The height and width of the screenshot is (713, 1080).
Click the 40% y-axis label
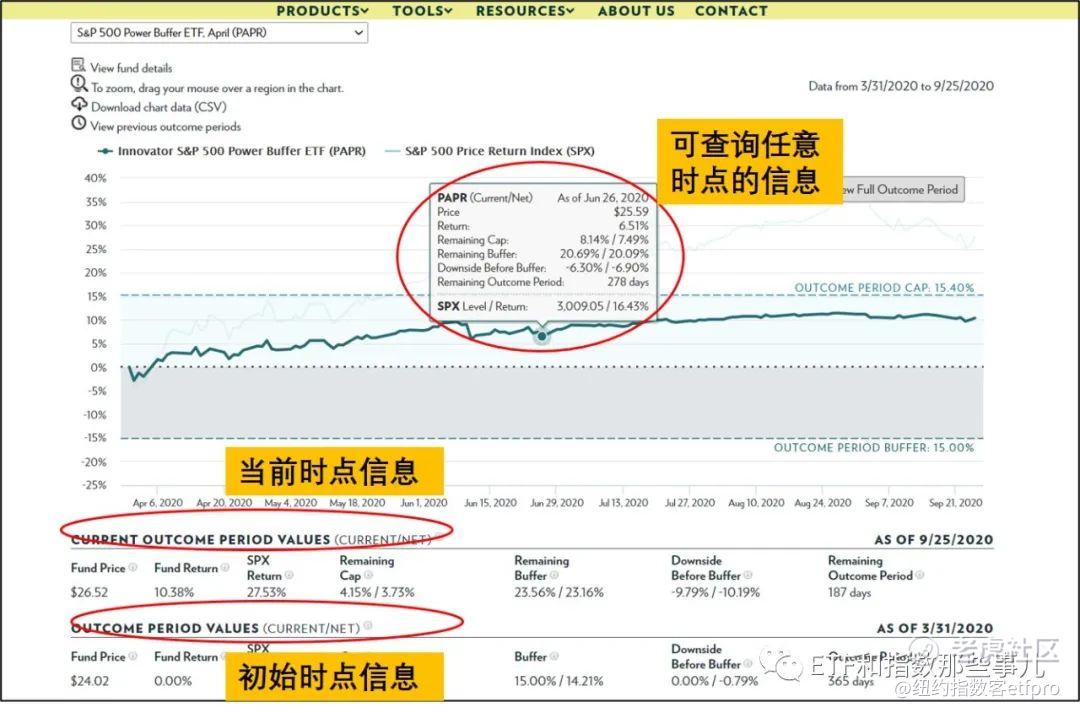[x=96, y=178]
